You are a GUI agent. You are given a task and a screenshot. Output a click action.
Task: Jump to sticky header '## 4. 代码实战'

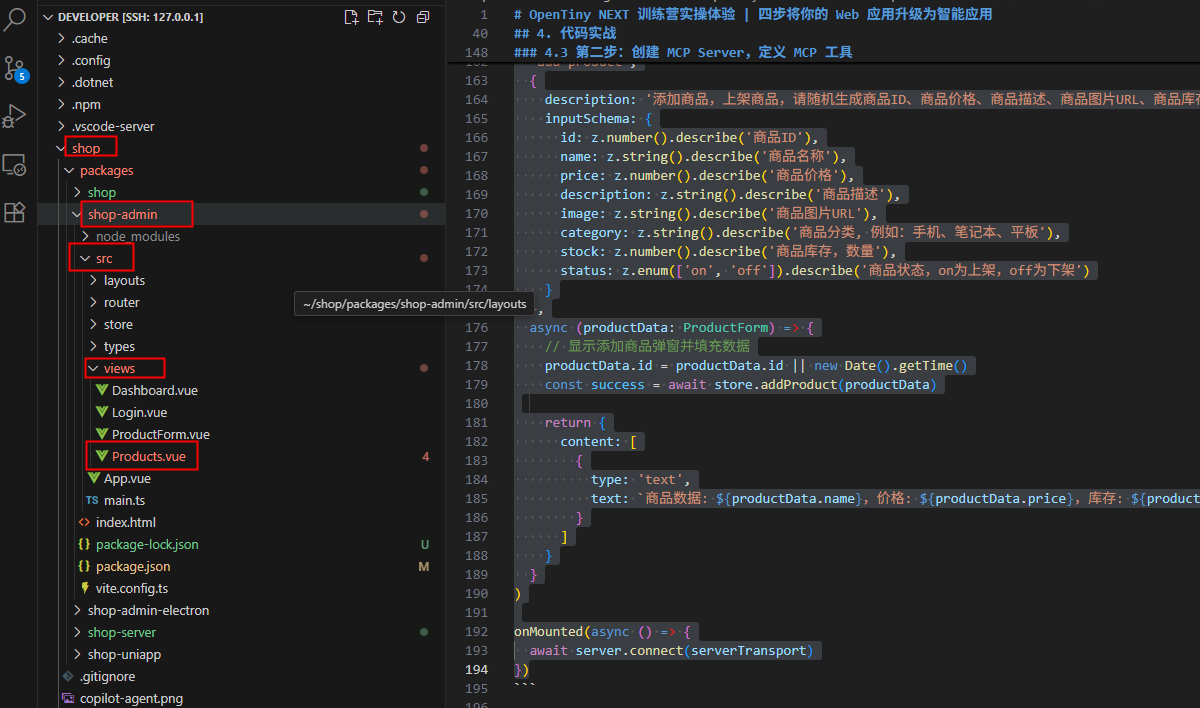[x=565, y=33]
